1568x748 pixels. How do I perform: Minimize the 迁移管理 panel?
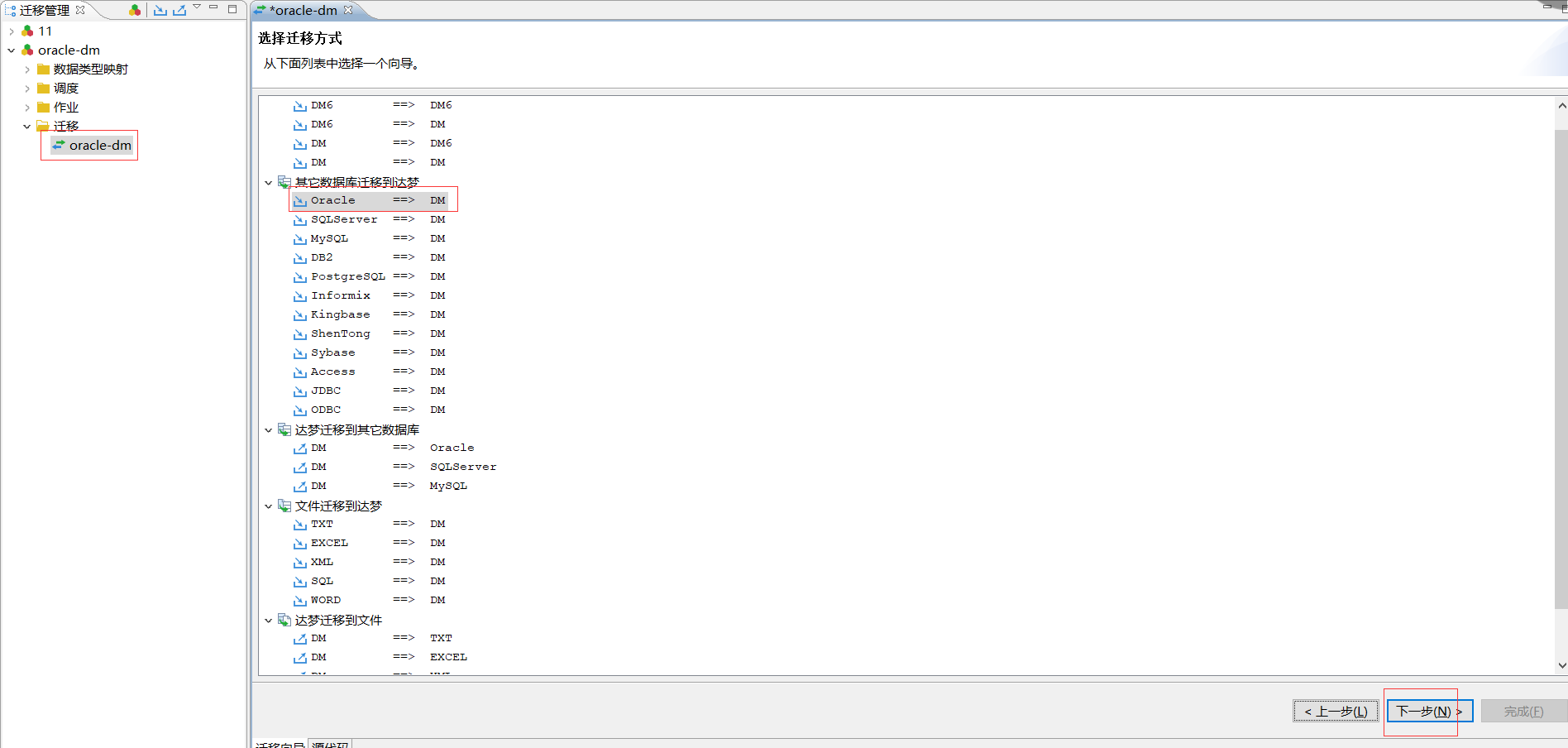point(213,7)
